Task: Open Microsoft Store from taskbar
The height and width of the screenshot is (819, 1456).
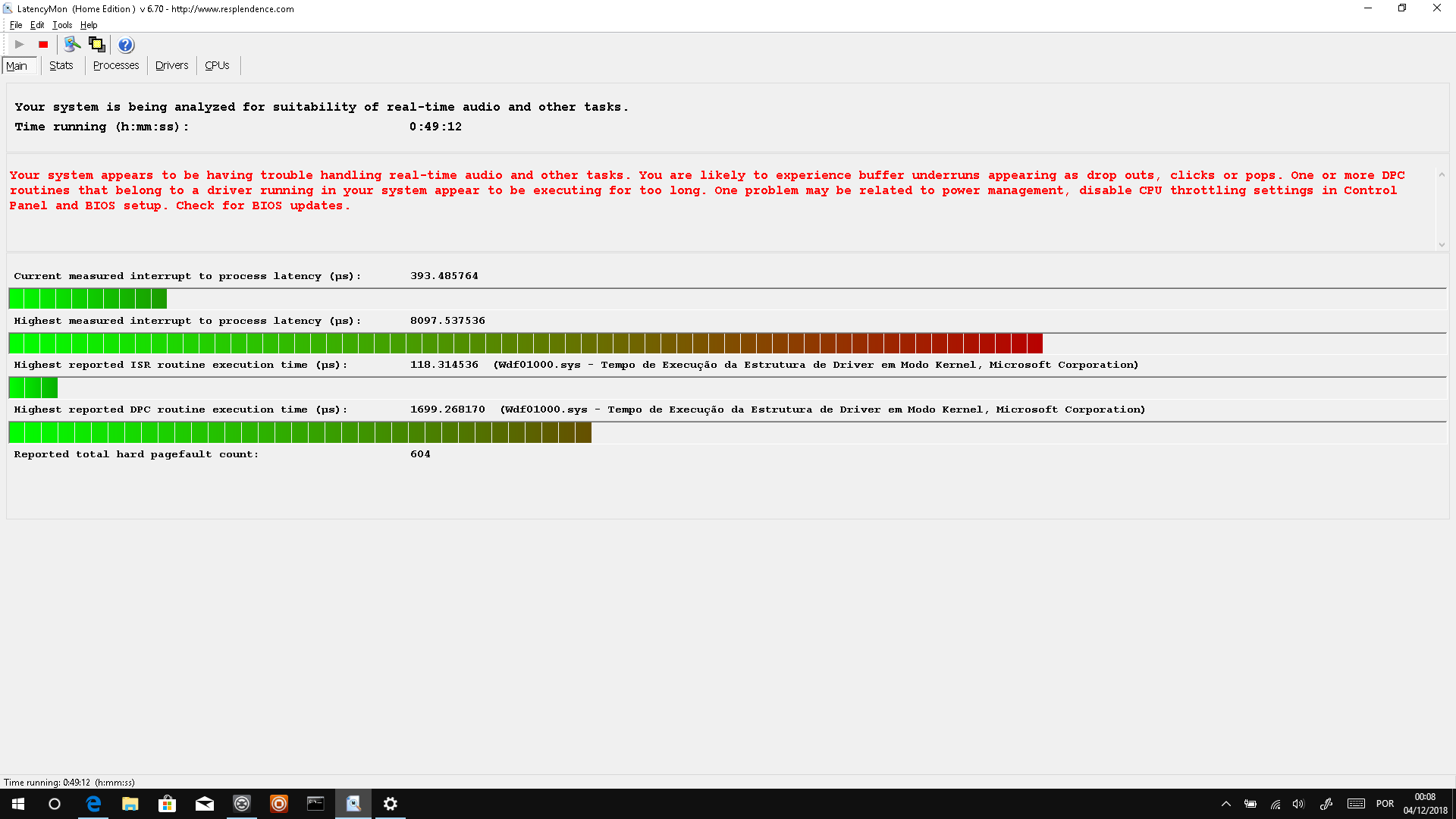Action: 167,804
